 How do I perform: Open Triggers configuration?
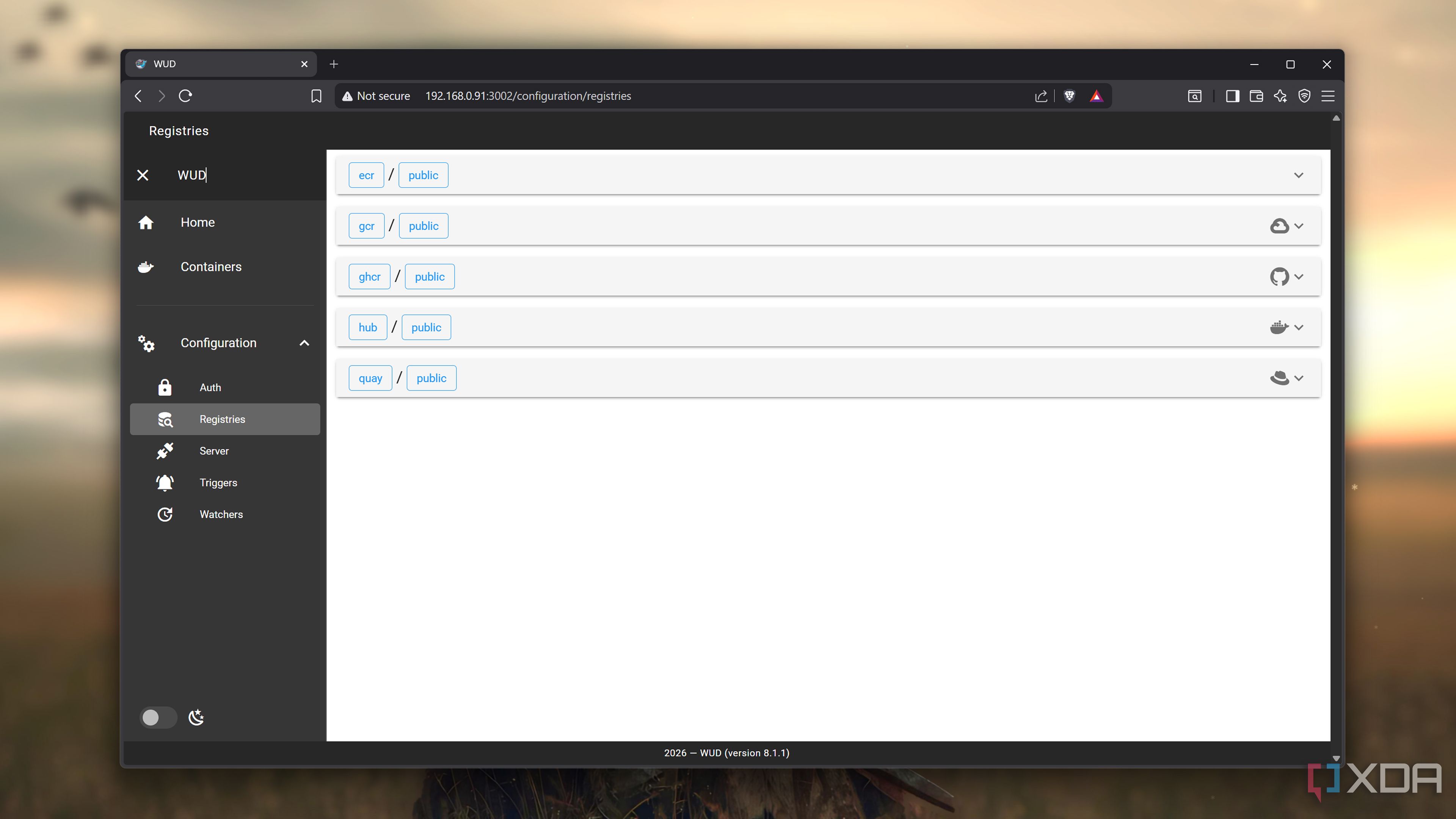click(225, 483)
